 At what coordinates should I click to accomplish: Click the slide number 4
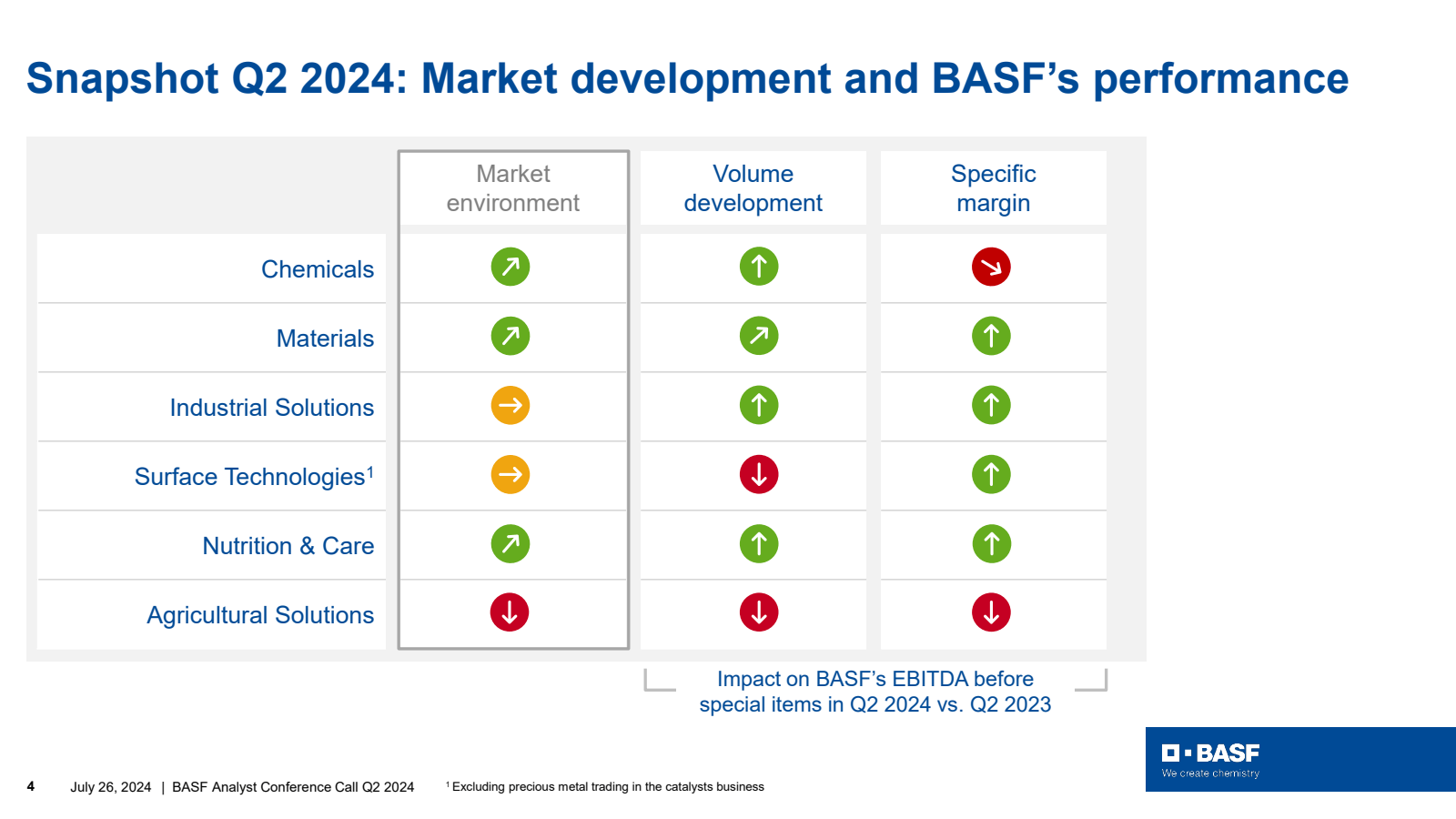point(31,786)
